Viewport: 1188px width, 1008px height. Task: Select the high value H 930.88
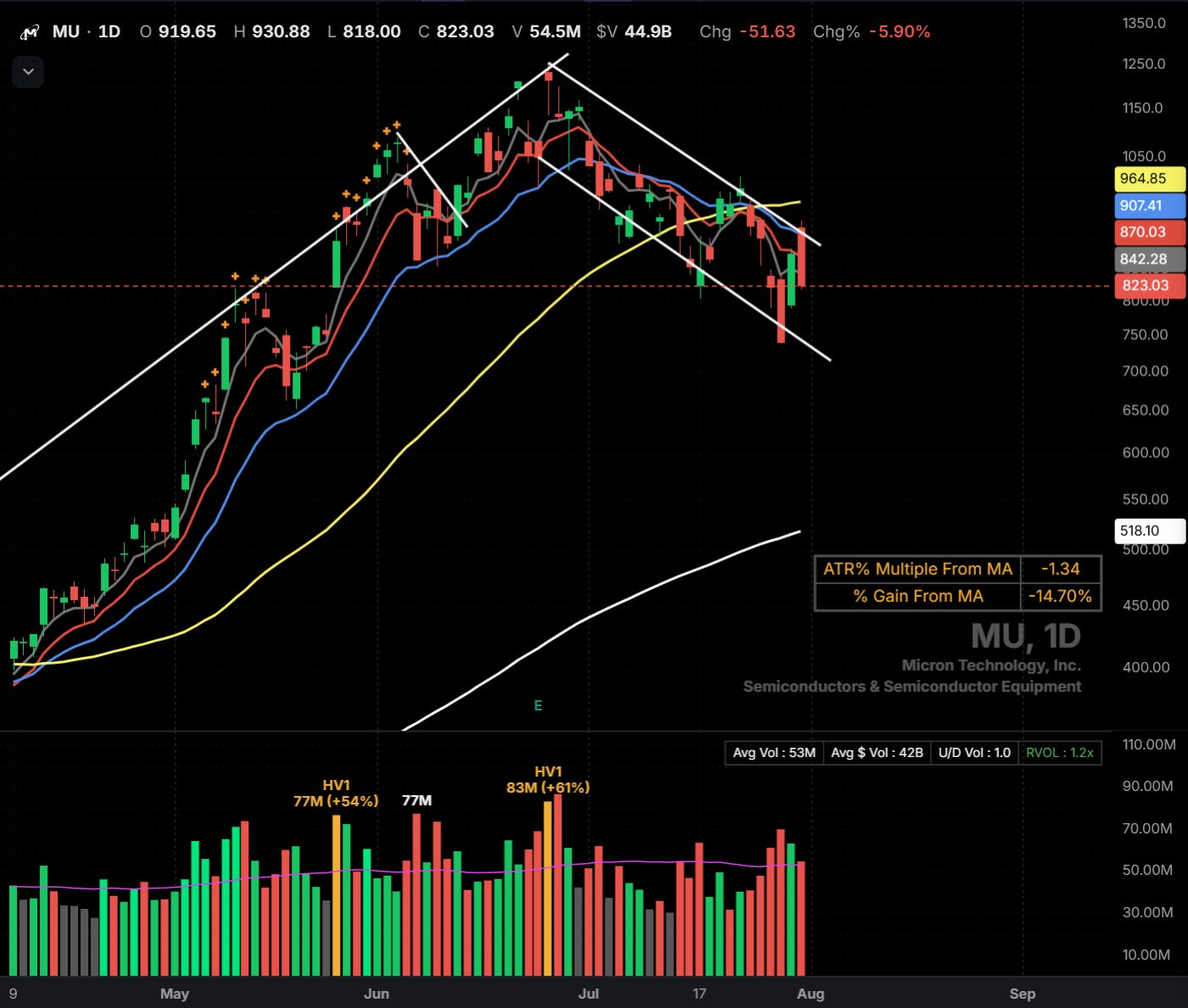coord(272,32)
